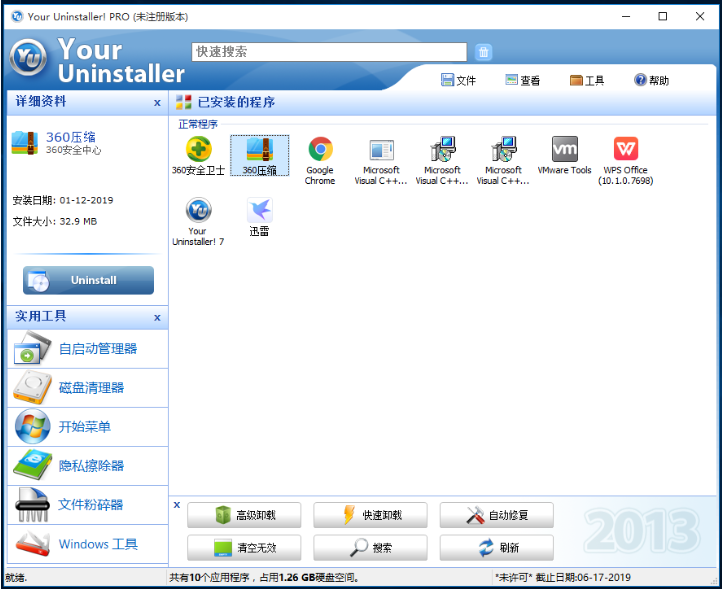Click the 清空无效 button
The image size is (722, 589).
244,548
